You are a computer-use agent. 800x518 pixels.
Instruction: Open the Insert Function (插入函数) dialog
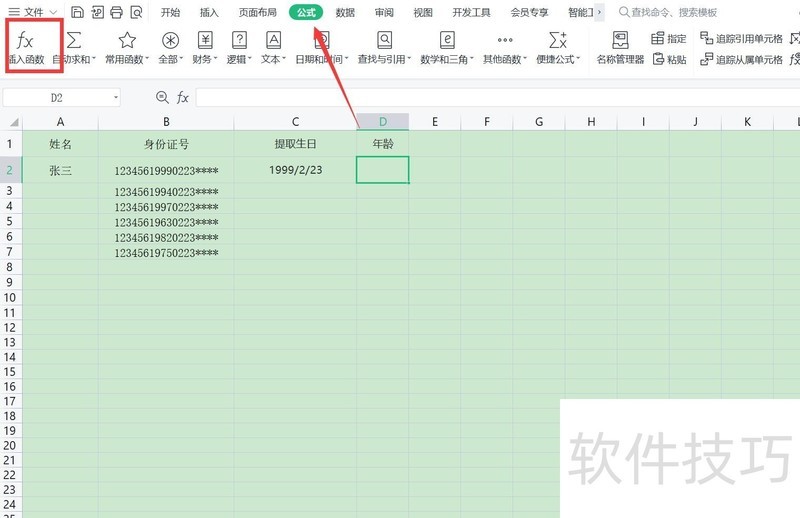click(26, 47)
